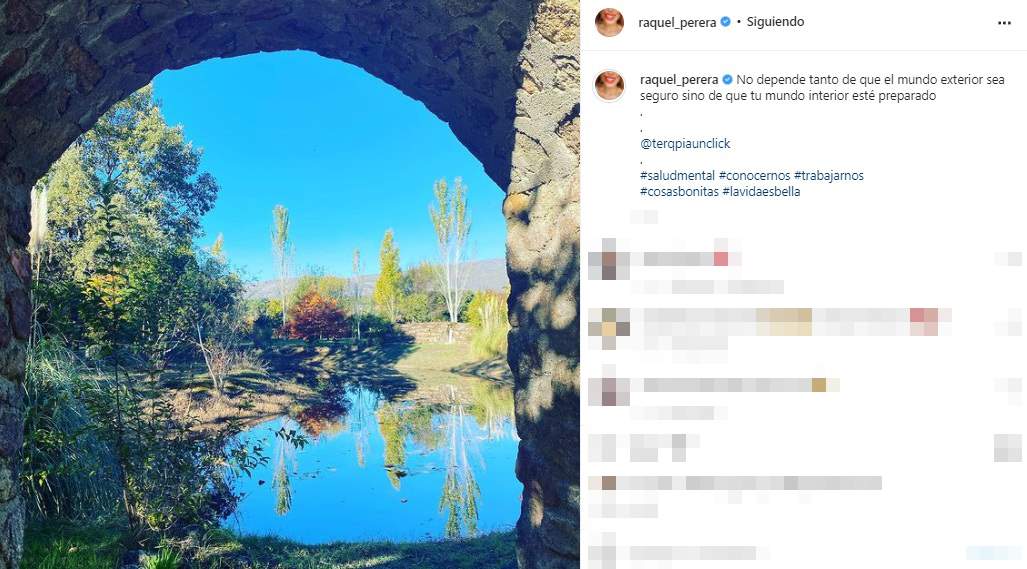
Task: Open the #conocernos hashtag
Action: click(755, 175)
